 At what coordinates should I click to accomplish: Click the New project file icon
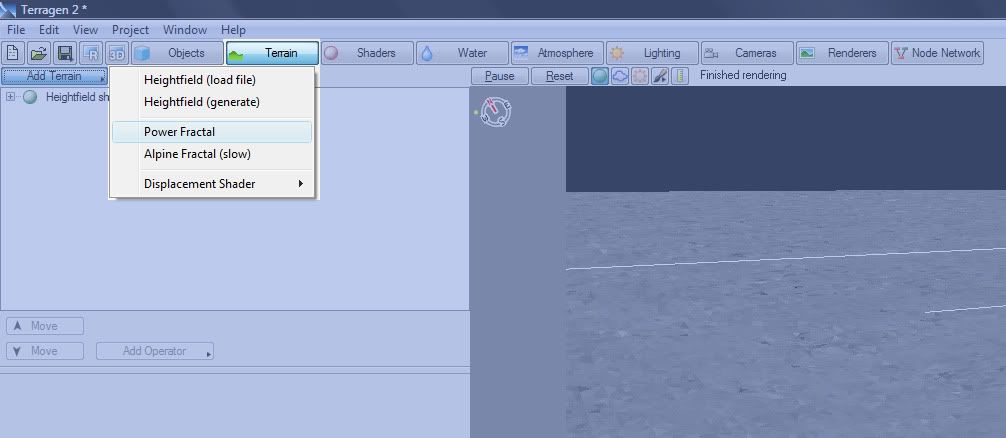tap(14, 53)
